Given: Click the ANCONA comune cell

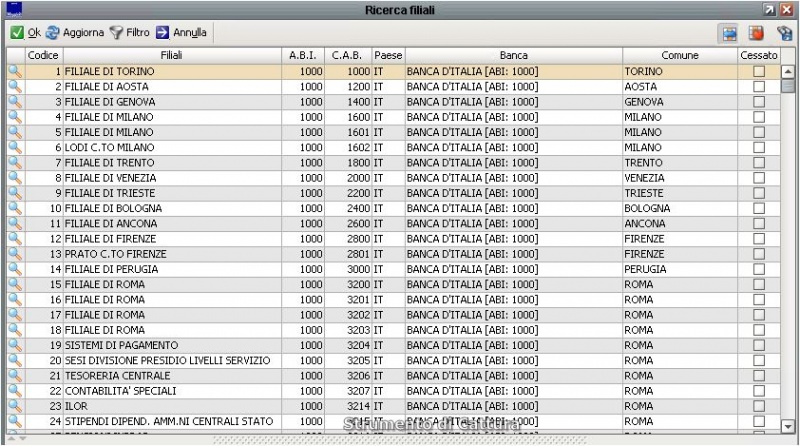Looking at the screenshot, I should coord(680,224).
